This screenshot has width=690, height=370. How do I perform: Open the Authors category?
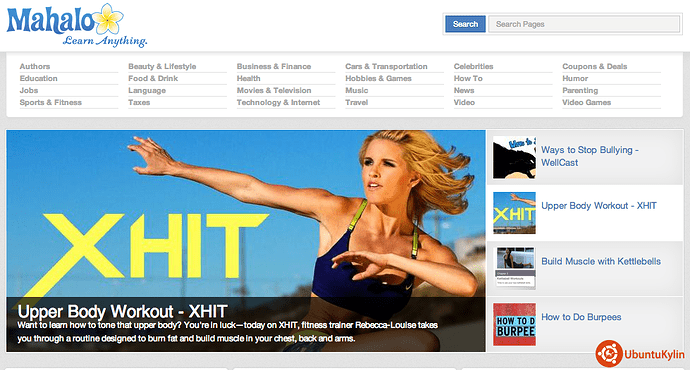tap(35, 66)
